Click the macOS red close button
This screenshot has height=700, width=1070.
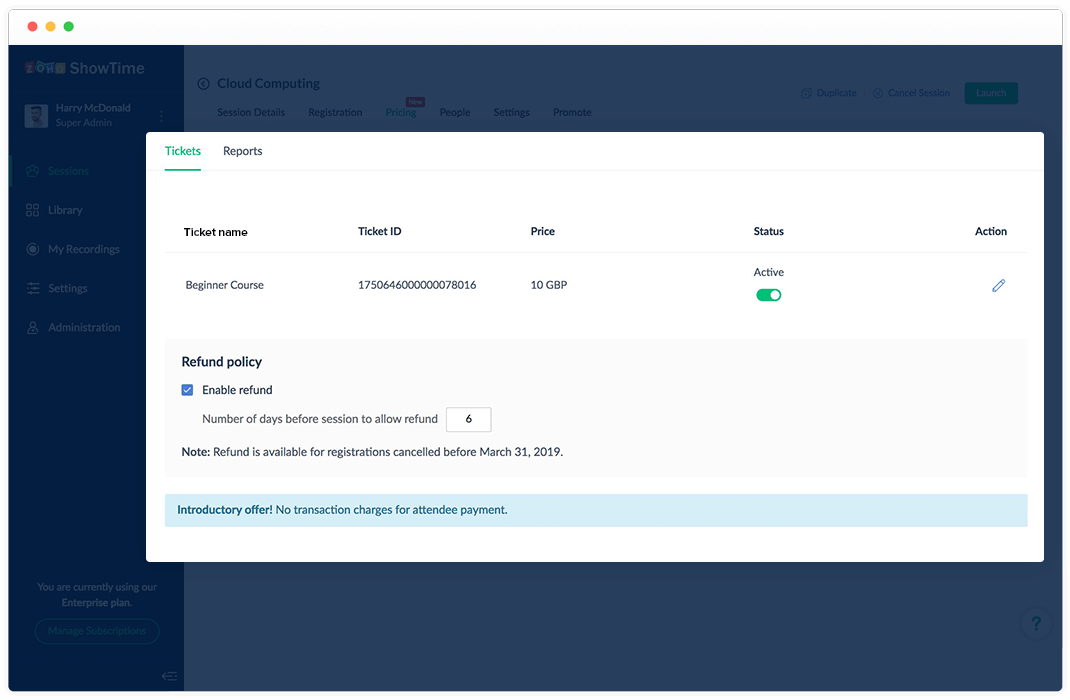tap(32, 27)
